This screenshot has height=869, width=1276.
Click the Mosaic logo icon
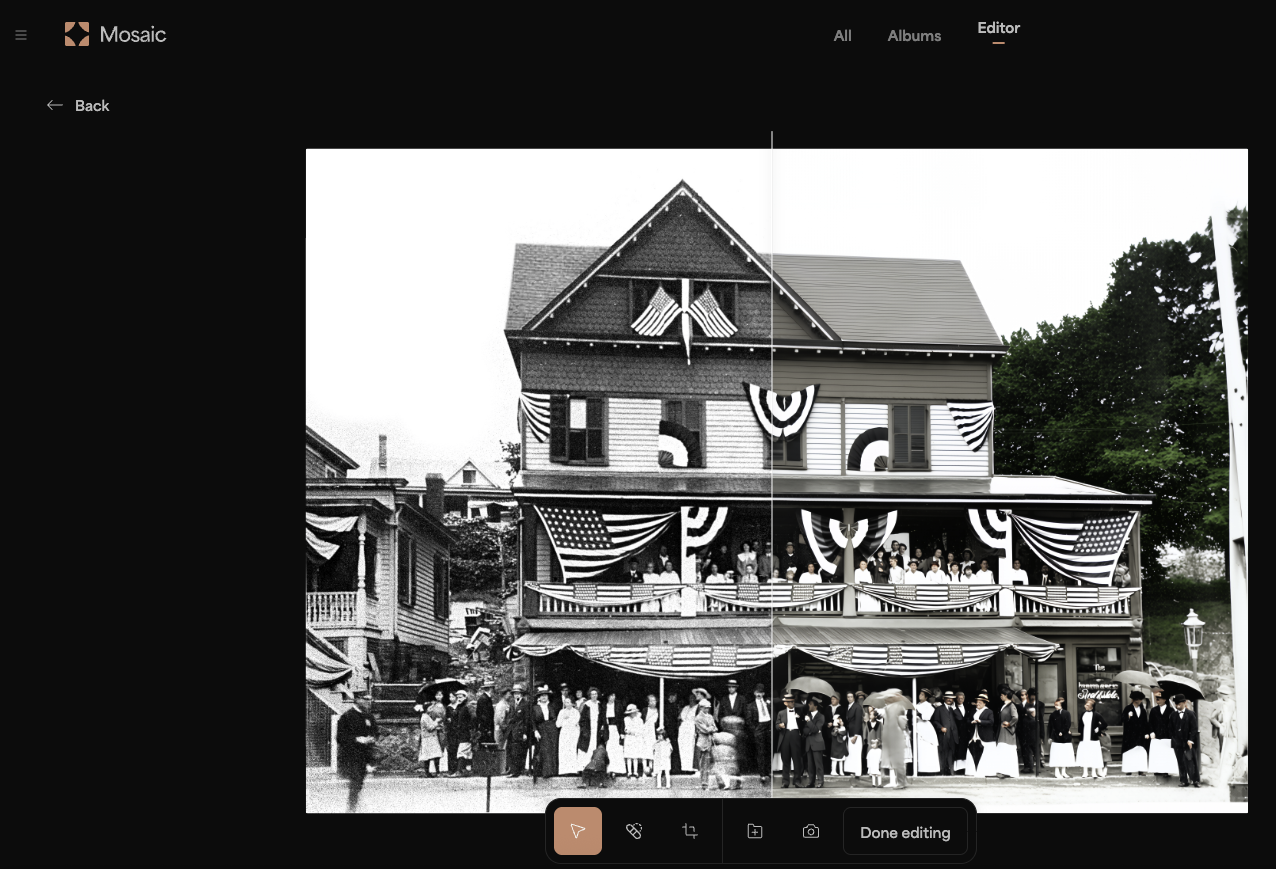(x=77, y=34)
